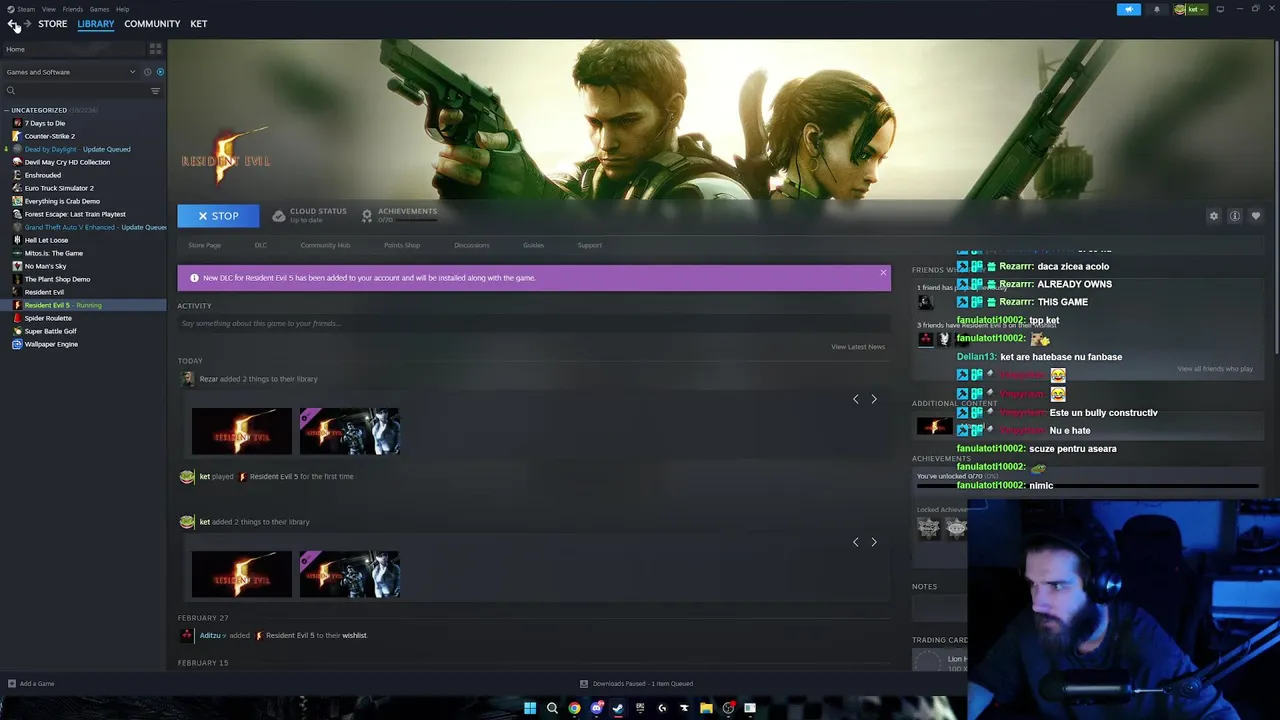Viewport: 1280px width, 720px height.
Task: Open the Discussions link
Action: [x=472, y=245]
